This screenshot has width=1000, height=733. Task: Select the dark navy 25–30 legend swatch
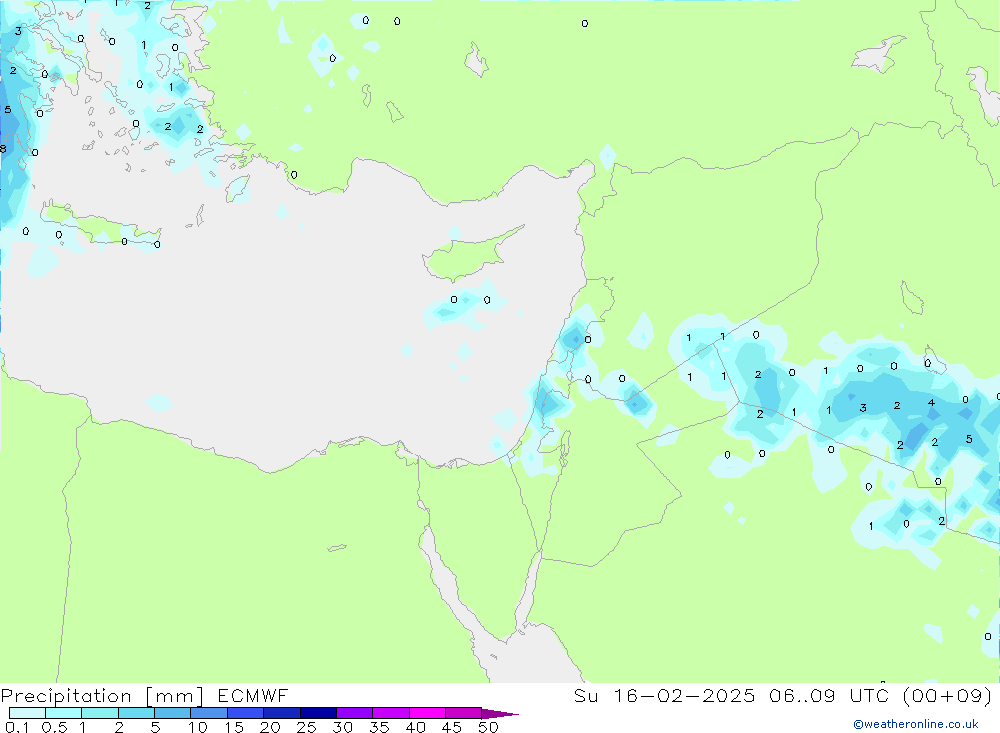click(318, 714)
